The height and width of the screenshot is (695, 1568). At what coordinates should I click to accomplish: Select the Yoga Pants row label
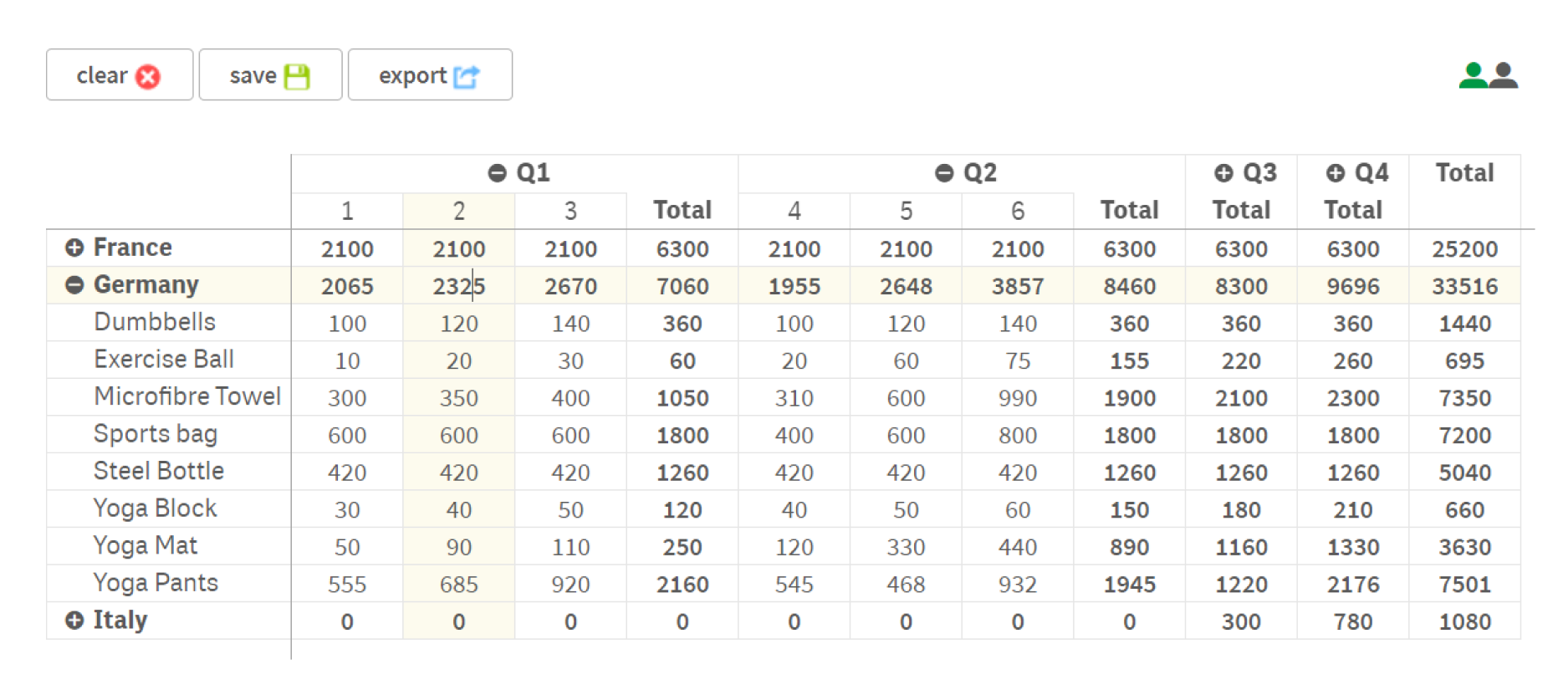[156, 583]
